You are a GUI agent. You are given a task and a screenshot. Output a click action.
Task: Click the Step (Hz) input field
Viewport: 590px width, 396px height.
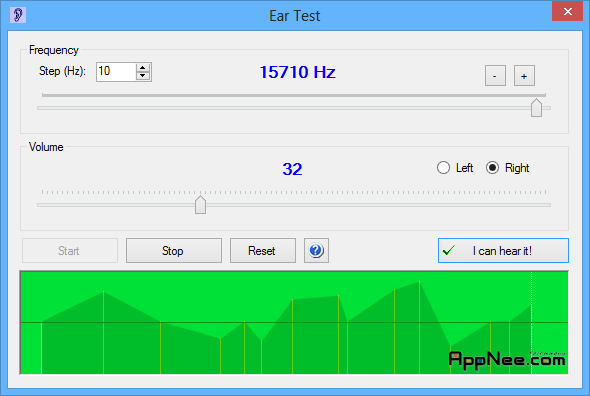(116, 72)
